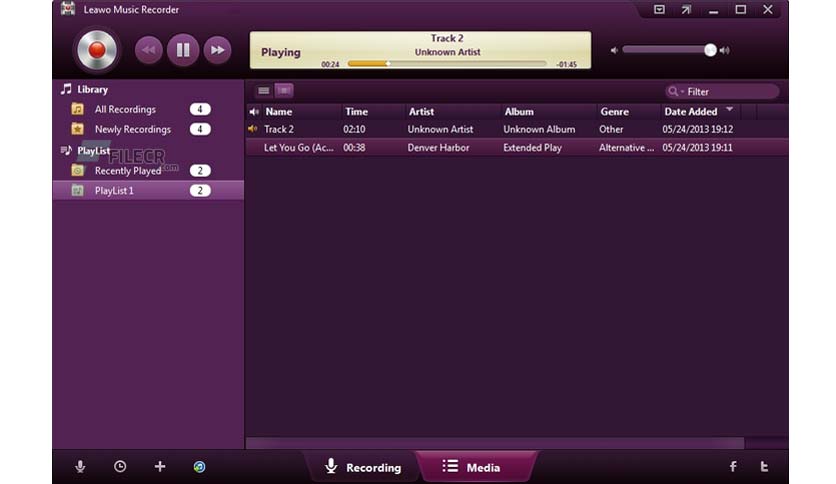Click the All Recordings folder icon
This screenshot has width=836, height=484.
(77, 109)
